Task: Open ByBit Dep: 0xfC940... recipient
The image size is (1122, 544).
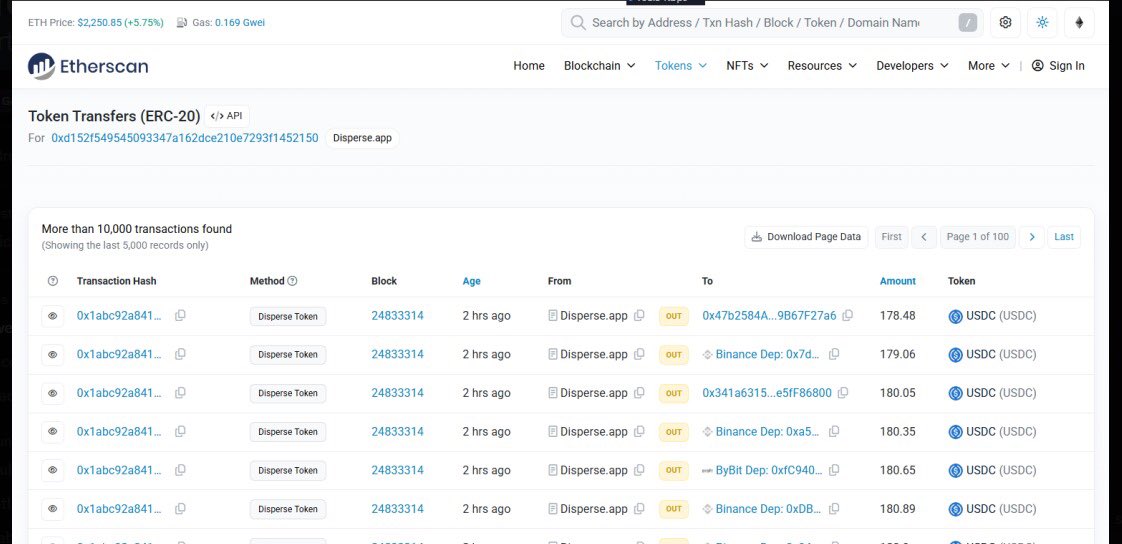Action: (x=770, y=470)
